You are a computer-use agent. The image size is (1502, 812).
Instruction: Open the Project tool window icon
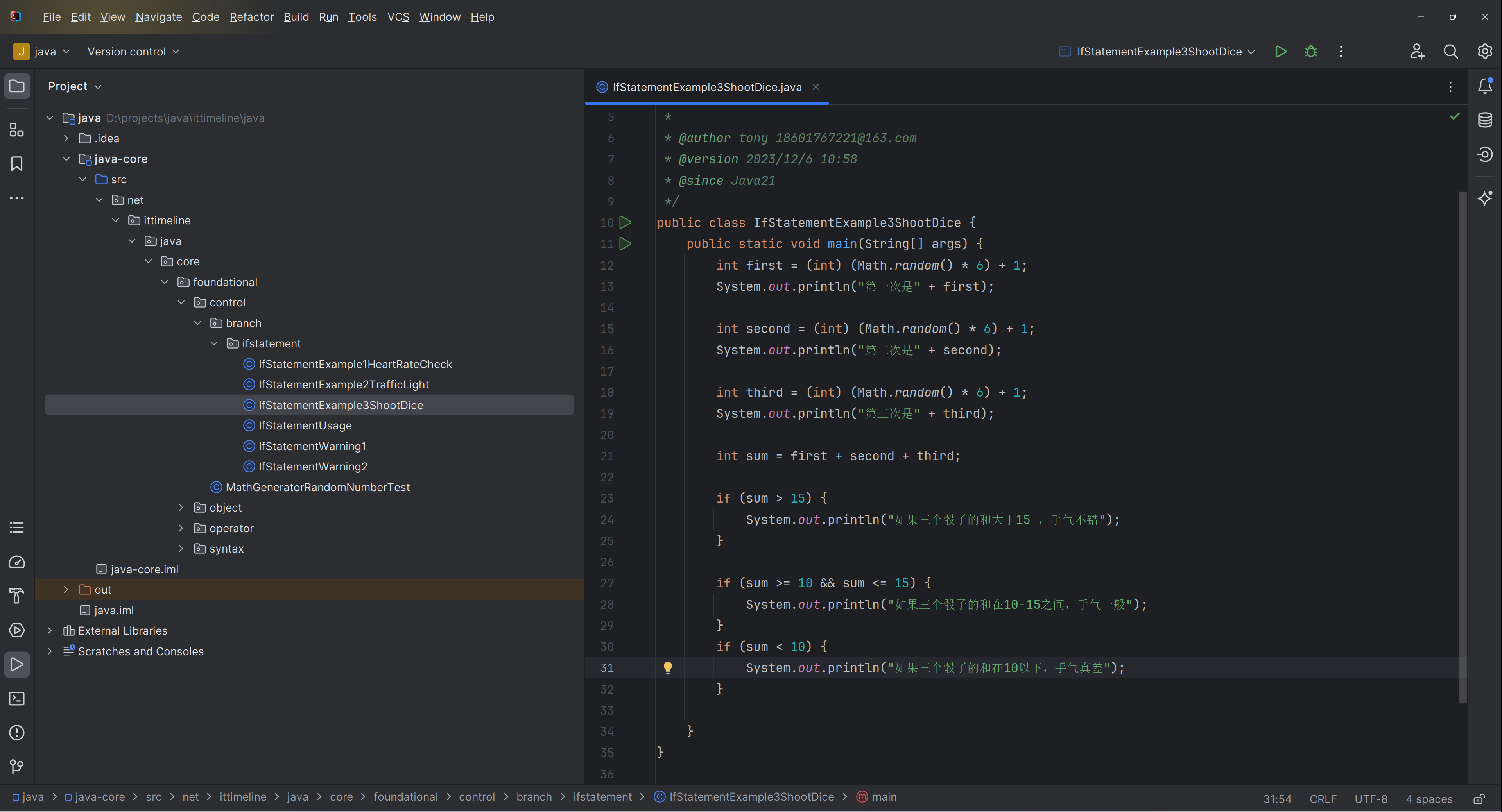tap(17, 86)
